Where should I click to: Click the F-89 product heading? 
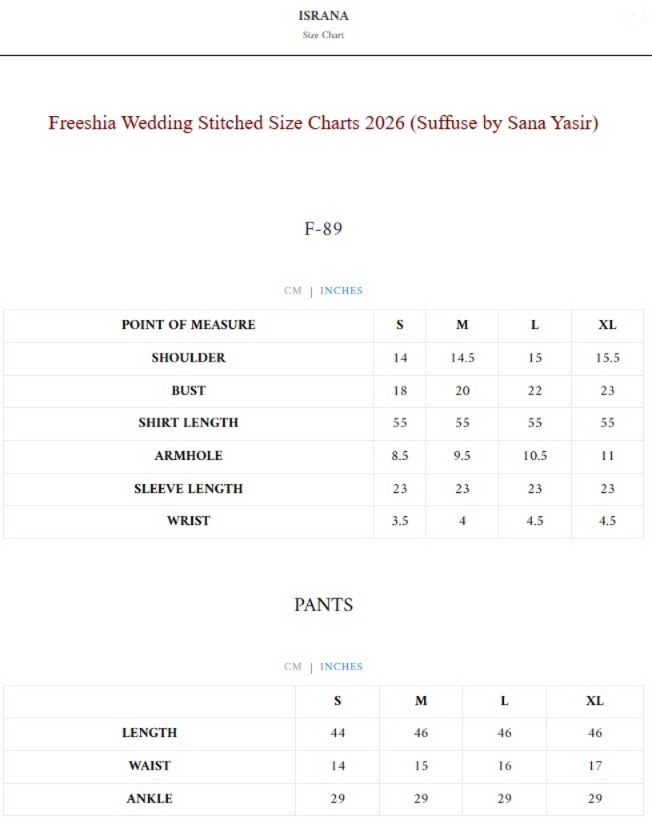[x=324, y=229]
